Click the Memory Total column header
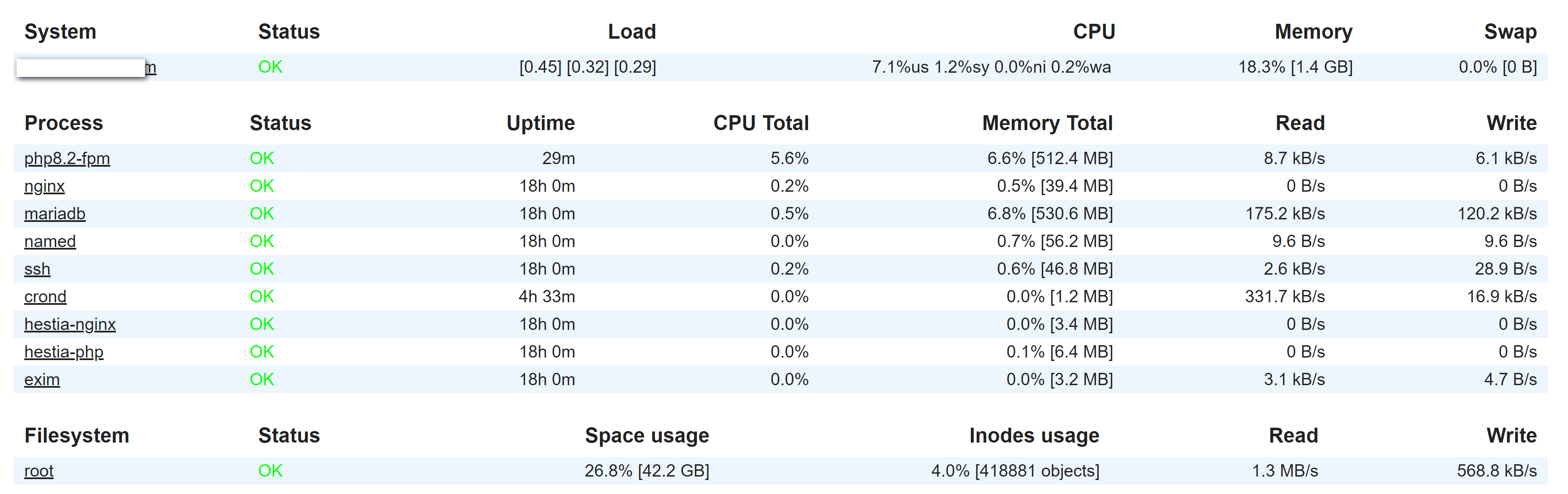1568x494 pixels. click(x=1047, y=123)
